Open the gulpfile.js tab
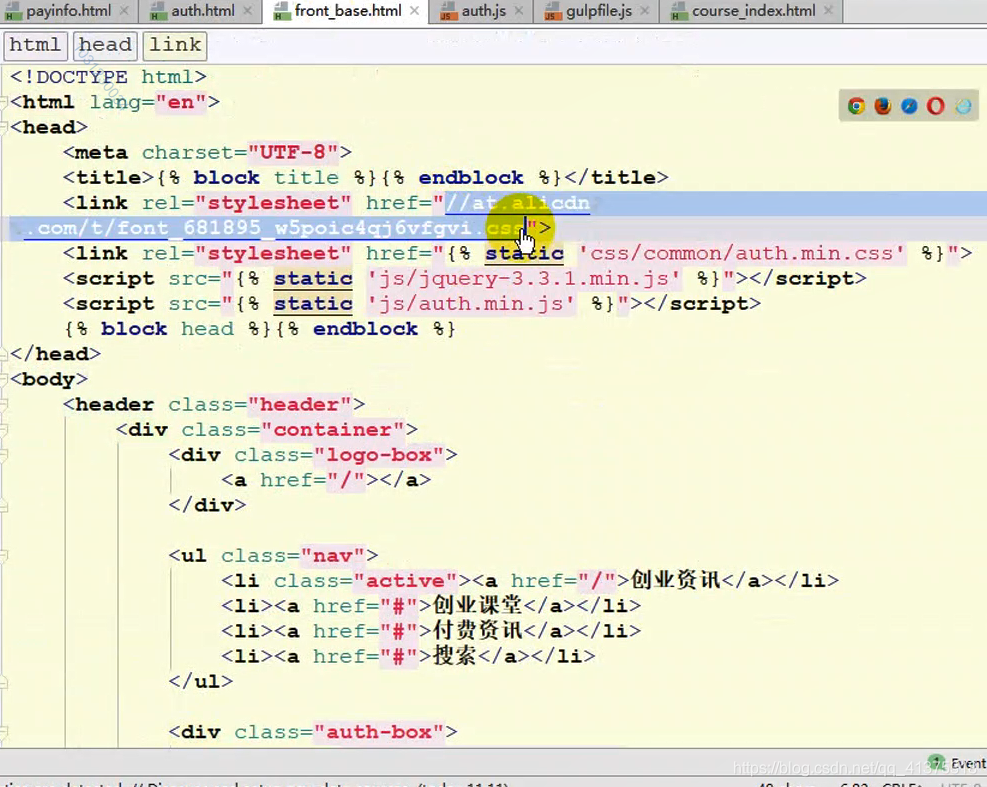The image size is (987, 787). (x=598, y=11)
